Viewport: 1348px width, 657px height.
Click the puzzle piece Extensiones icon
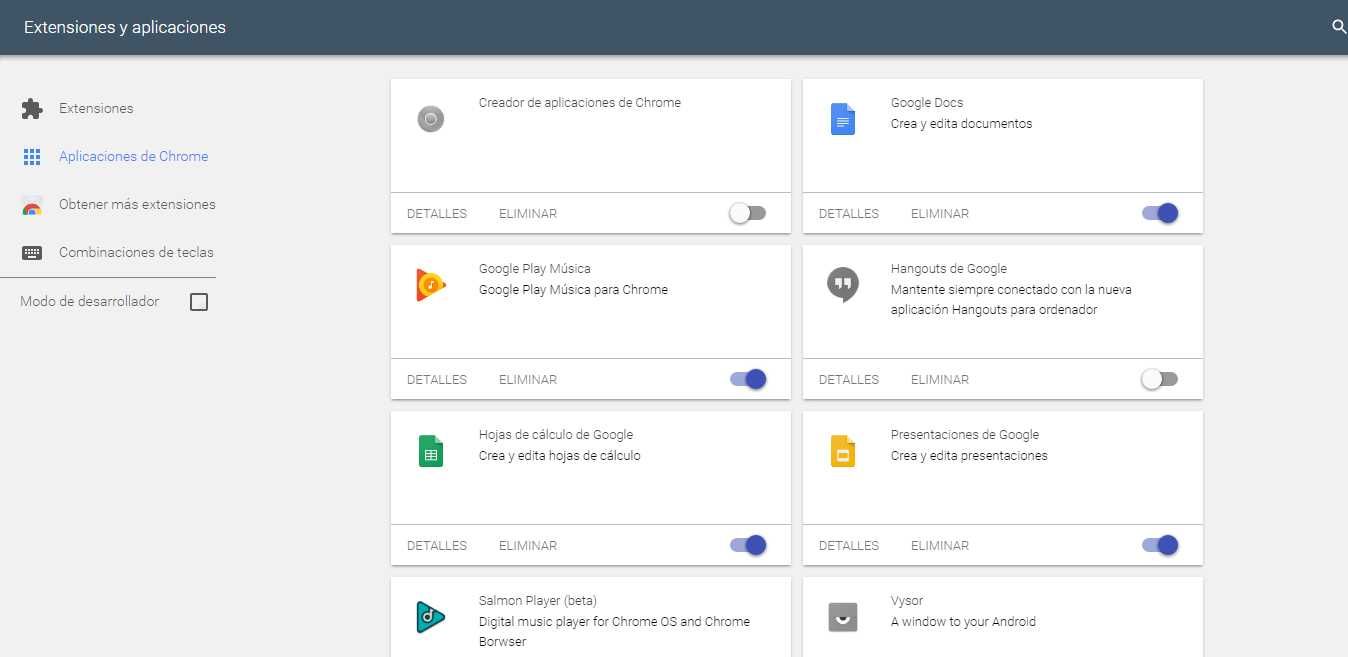32,108
